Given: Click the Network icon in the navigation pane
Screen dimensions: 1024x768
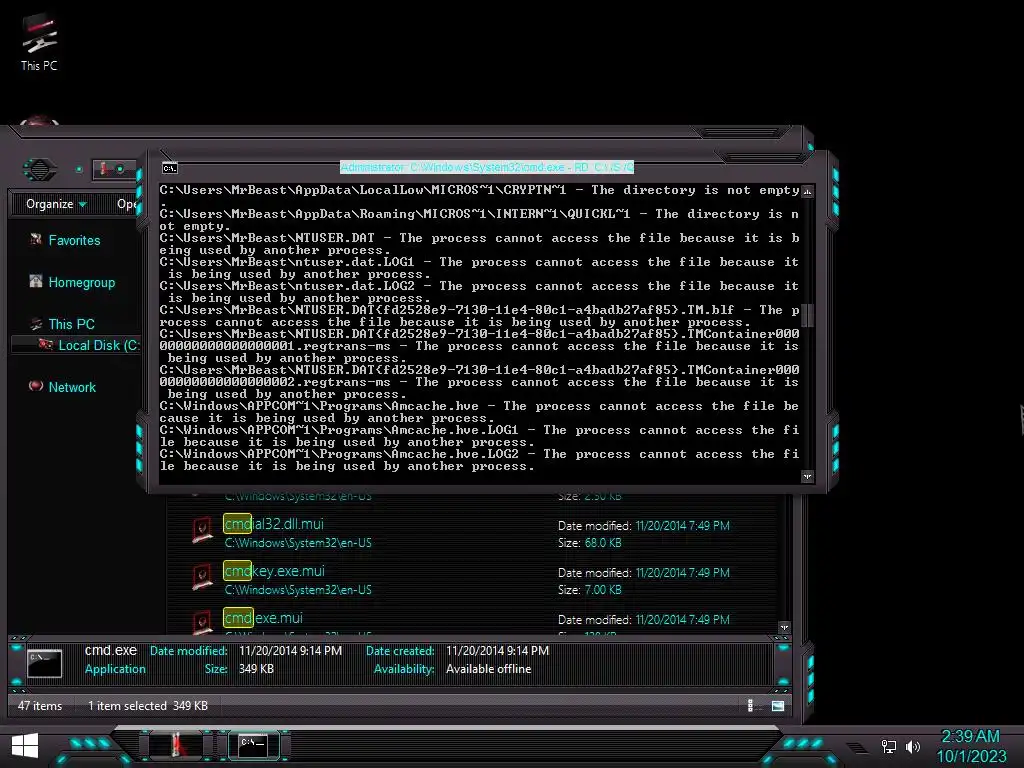Looking at the screenshot, I should [36, 386].
